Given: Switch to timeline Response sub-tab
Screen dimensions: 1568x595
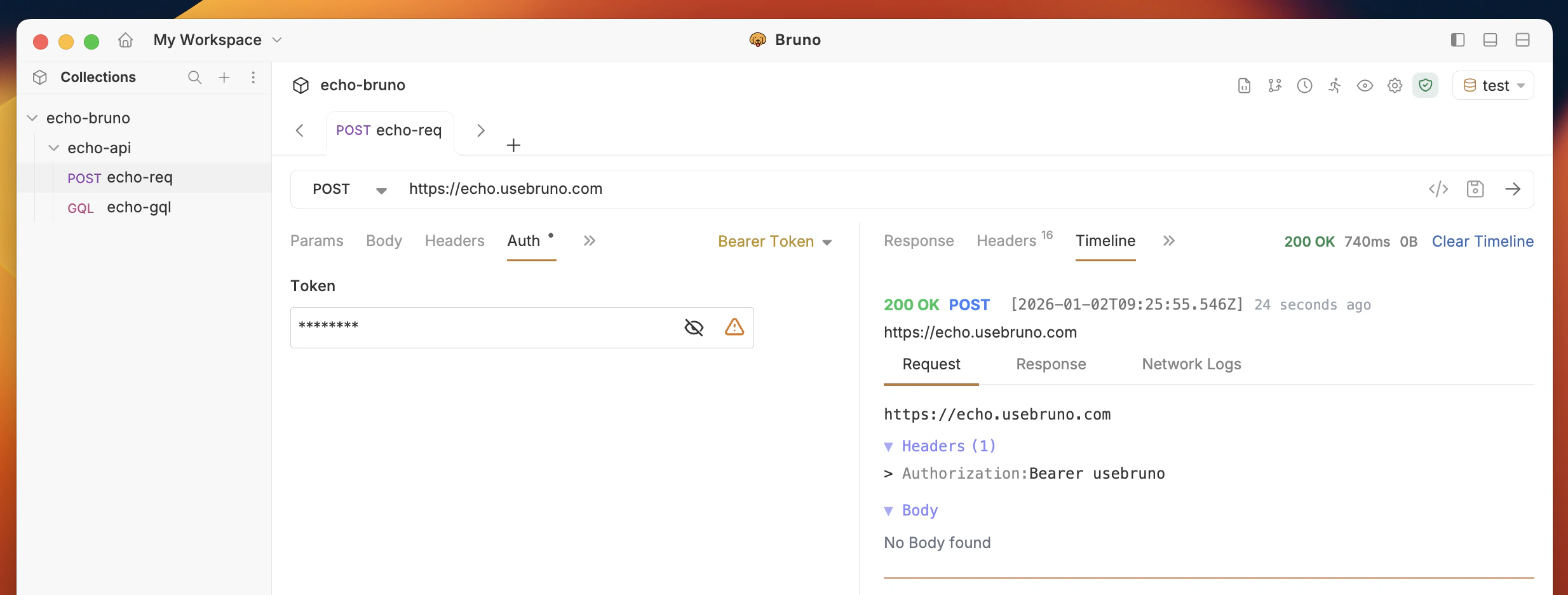Looking at the screenshot, I should click(1051, 364).
